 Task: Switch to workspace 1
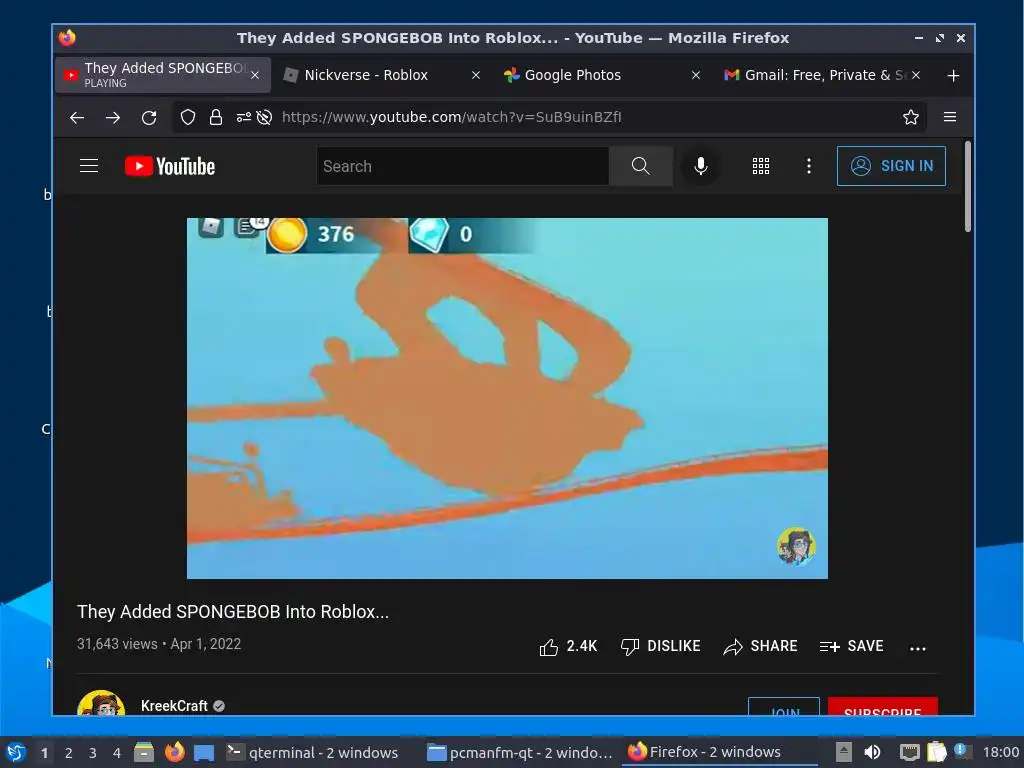tap(44, 753)
